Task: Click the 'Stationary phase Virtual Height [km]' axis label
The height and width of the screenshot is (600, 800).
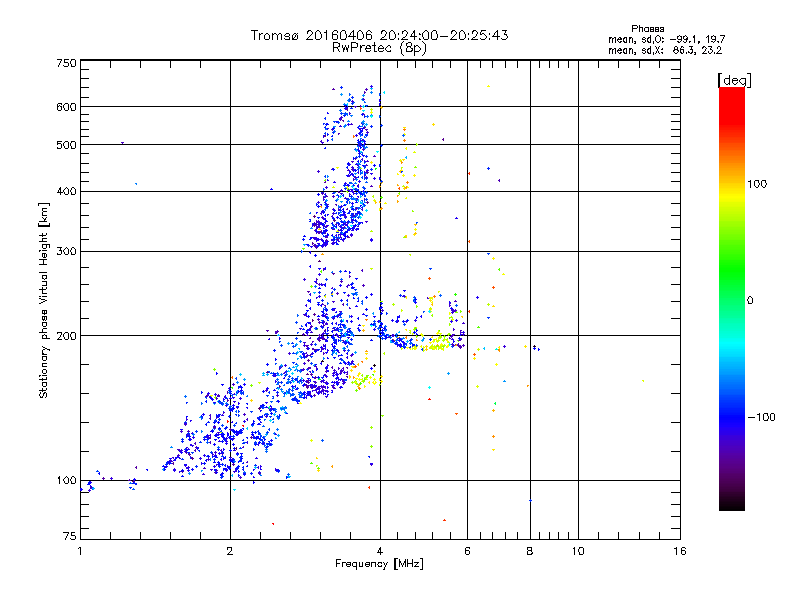Action: pos(44,300)
